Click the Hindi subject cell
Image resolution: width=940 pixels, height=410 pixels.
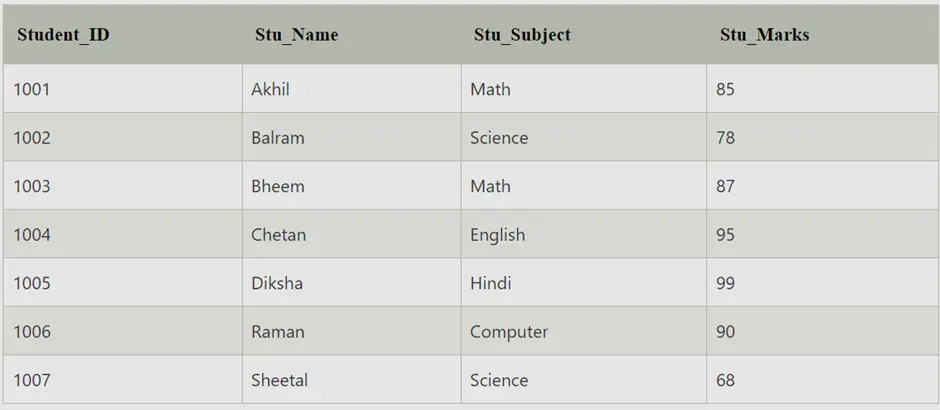[x=584, y=283]
